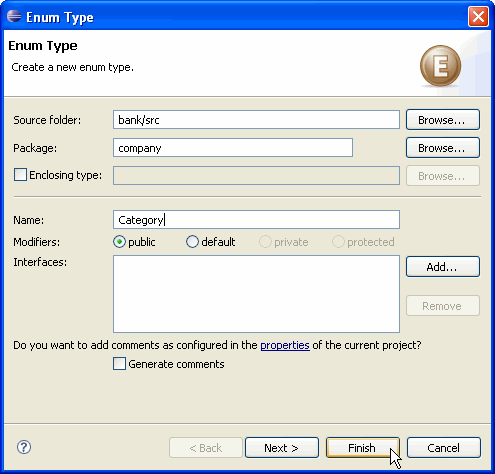
Task: Close the Enum Type dialog
Action: 478,16
